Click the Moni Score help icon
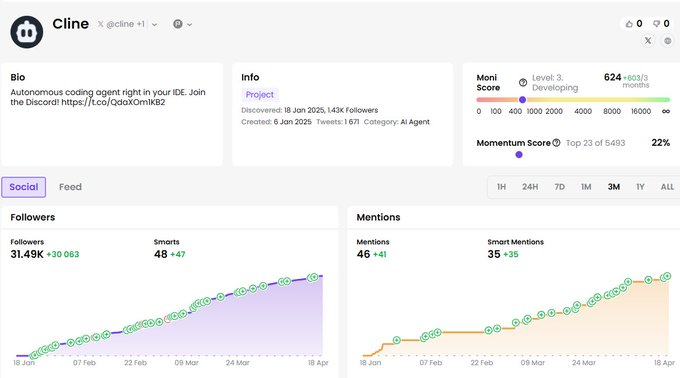 tap(523, 82)
